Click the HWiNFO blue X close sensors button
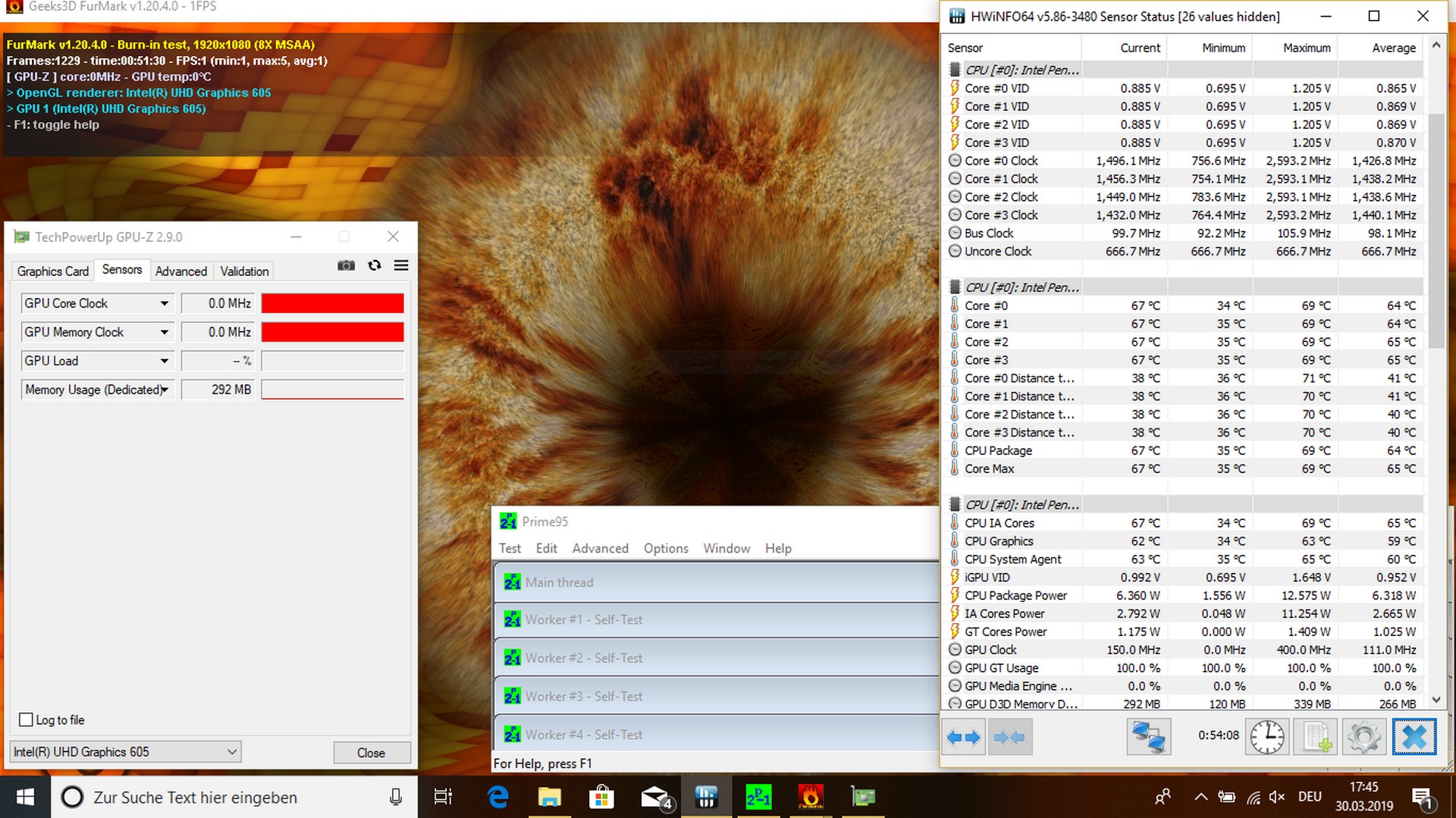 coord(1414,737)
